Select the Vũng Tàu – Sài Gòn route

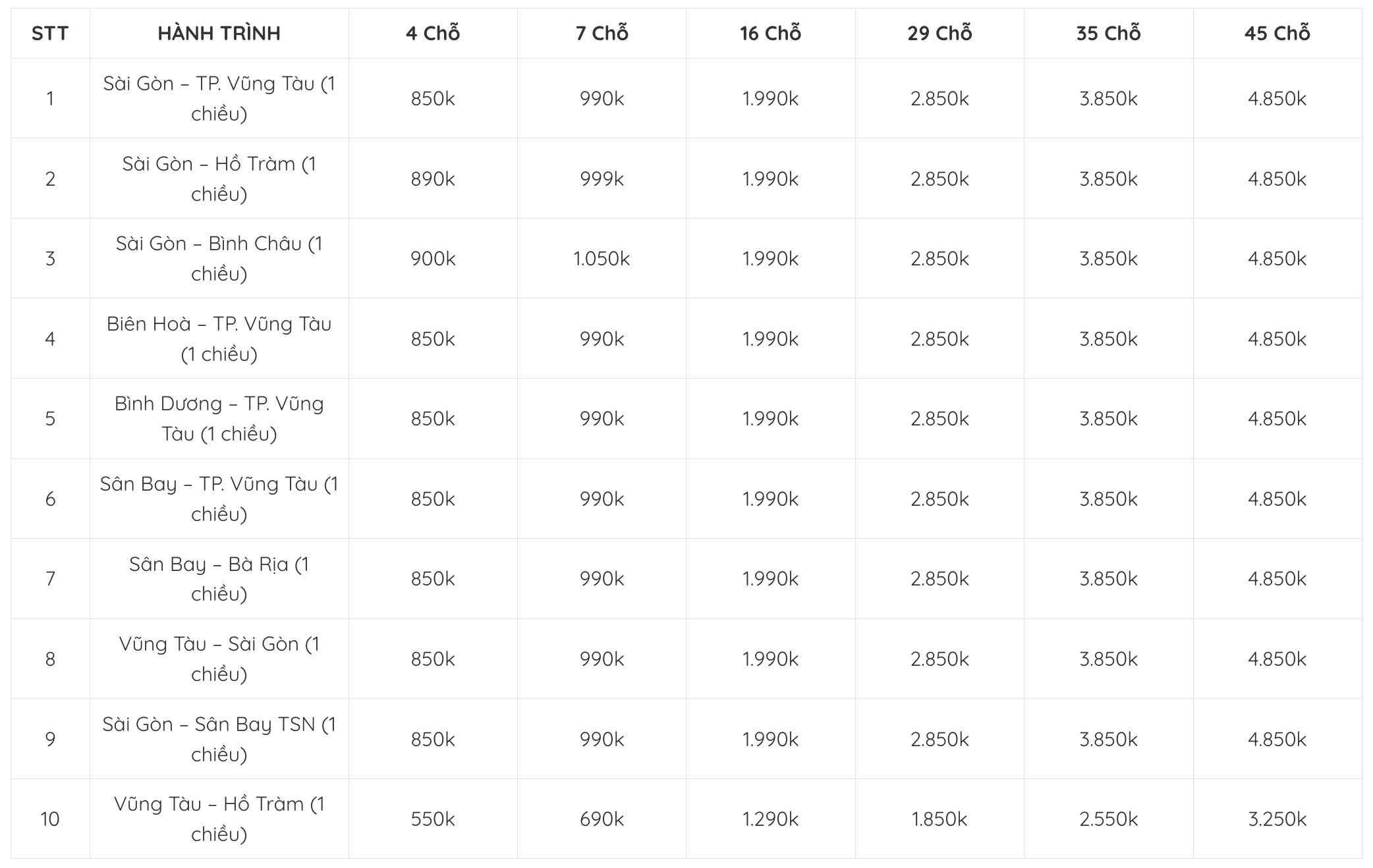coord(219,659)
